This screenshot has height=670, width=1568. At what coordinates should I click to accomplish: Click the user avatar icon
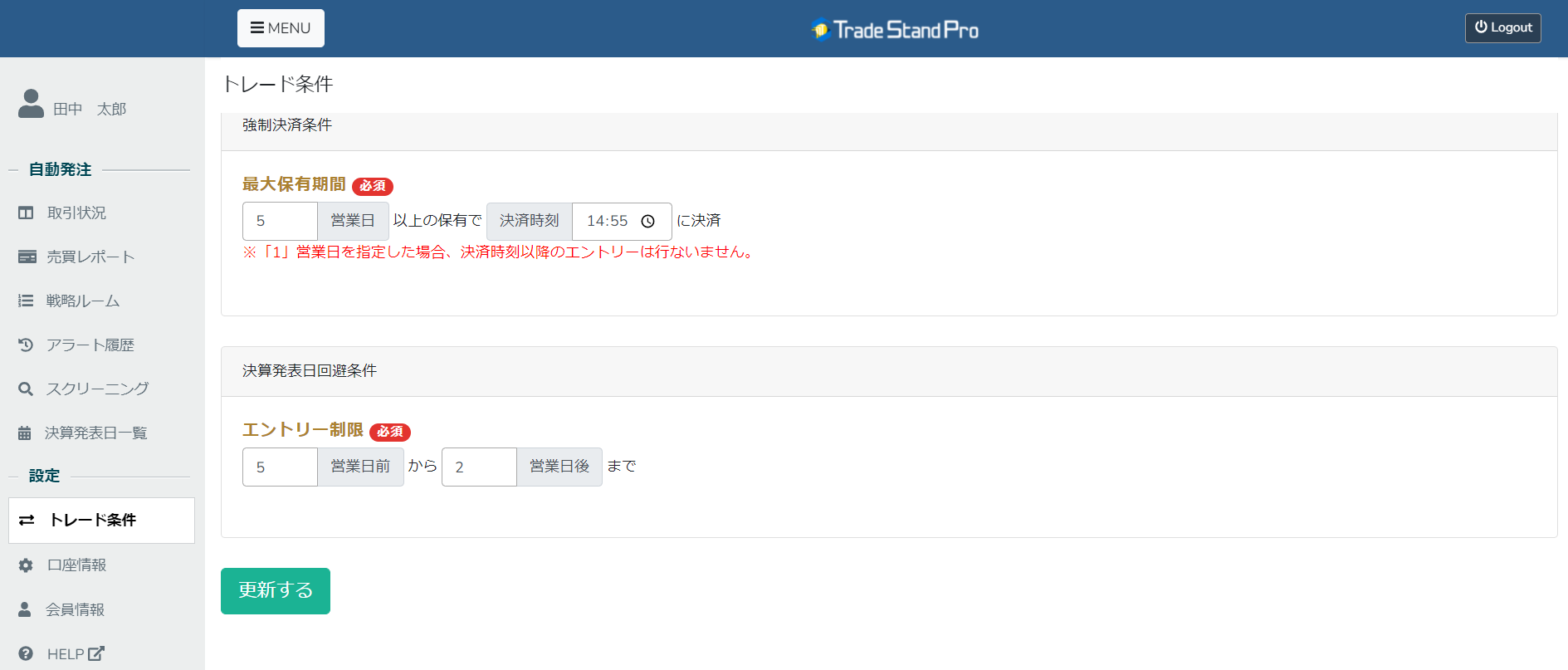click(31, 104)
